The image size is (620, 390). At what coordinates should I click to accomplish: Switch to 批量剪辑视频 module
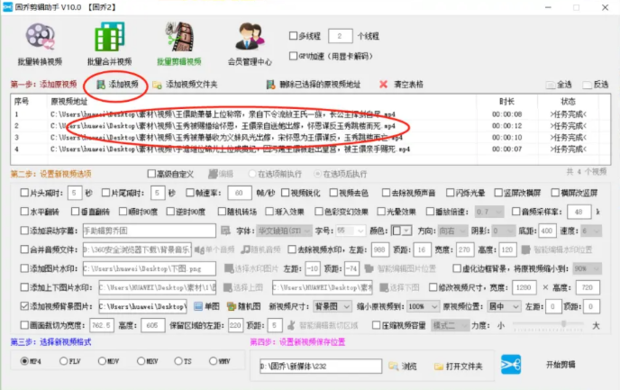click(179, 44)
